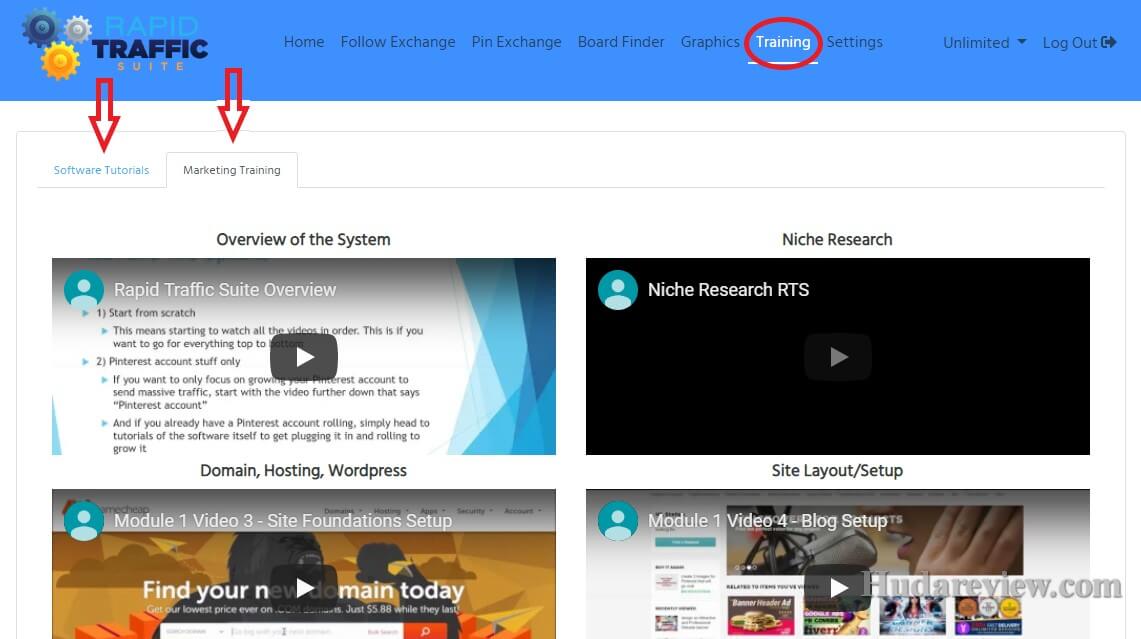Open the Module 1 Video 4 title link
1141x639 pixels.
click(768, 520)
